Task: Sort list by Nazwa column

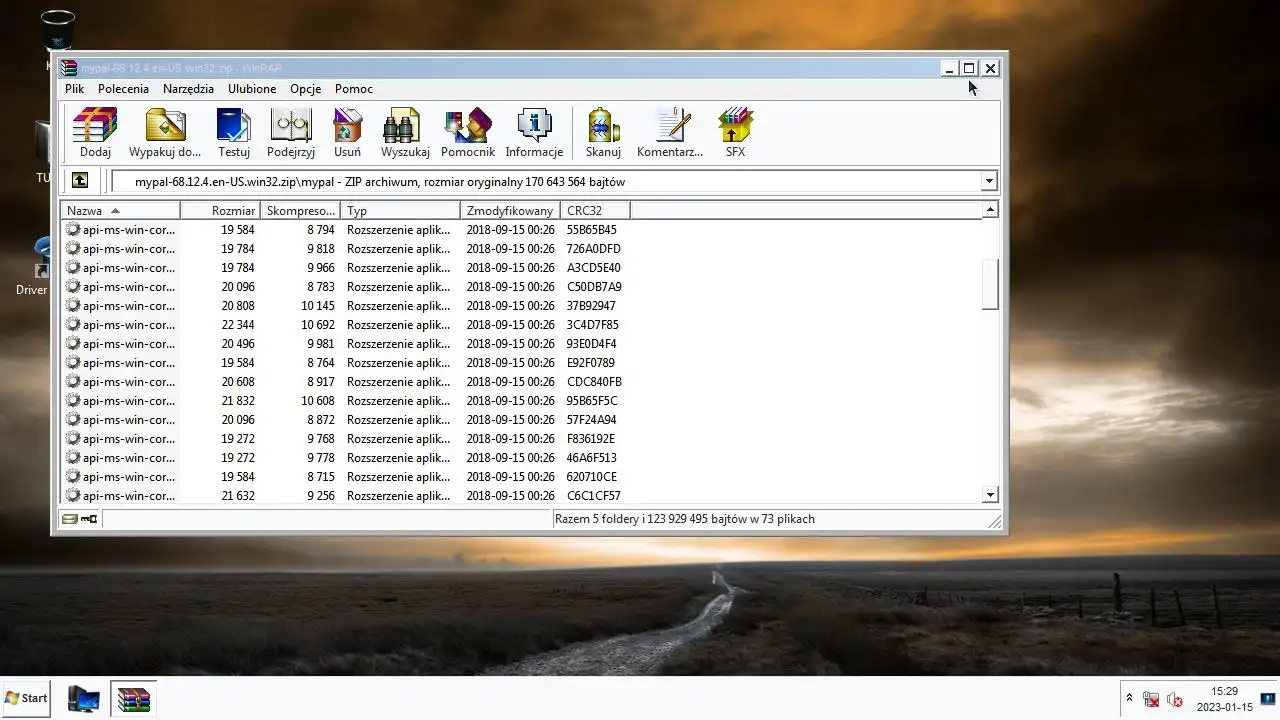Action: [x=120, y=211]
